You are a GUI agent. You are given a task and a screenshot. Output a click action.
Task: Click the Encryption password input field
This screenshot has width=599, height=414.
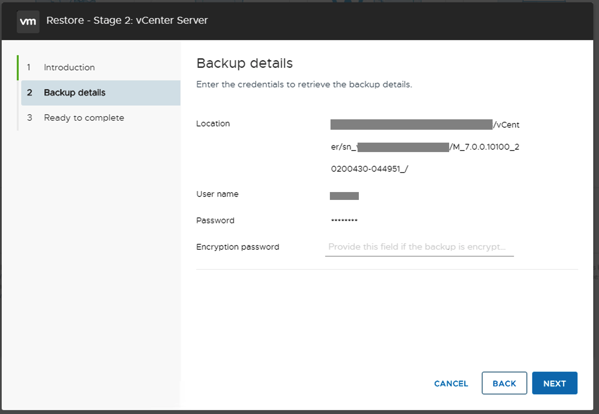[x=419, y=247]
